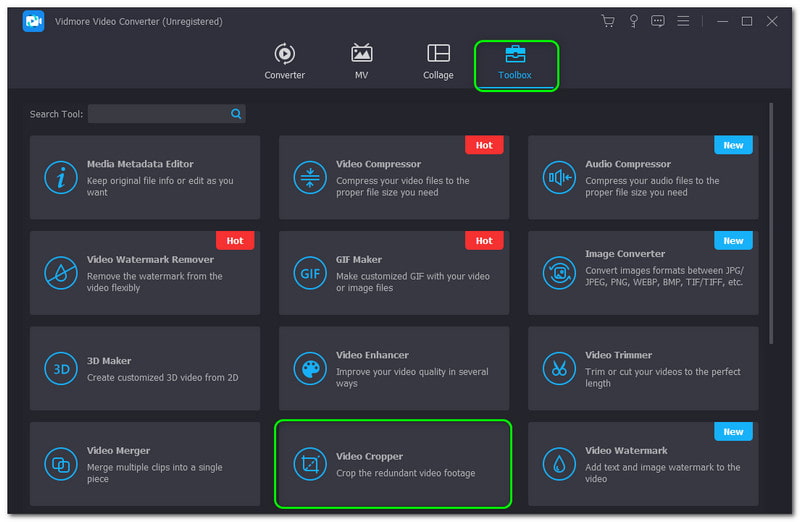Open 3D Maker title

pos(109,361)
